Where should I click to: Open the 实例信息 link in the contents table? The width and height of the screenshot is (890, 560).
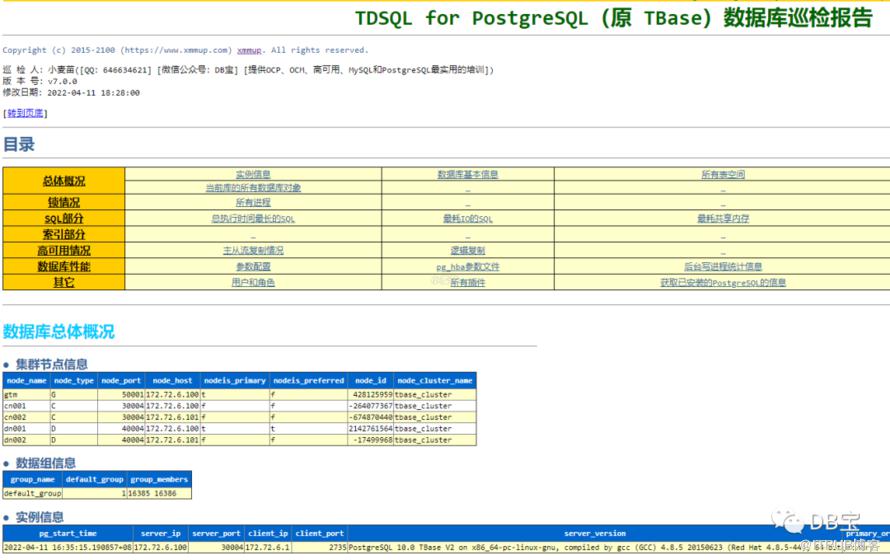tap(253, 174)
